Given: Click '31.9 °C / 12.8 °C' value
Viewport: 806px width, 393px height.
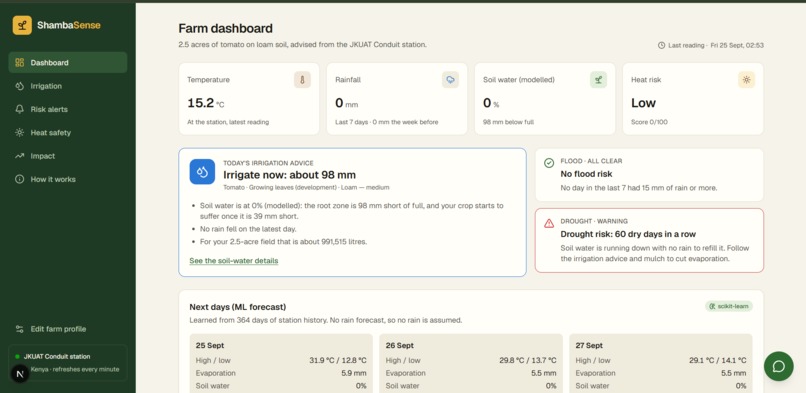Looking at the screenshot, I should [338, 361].
